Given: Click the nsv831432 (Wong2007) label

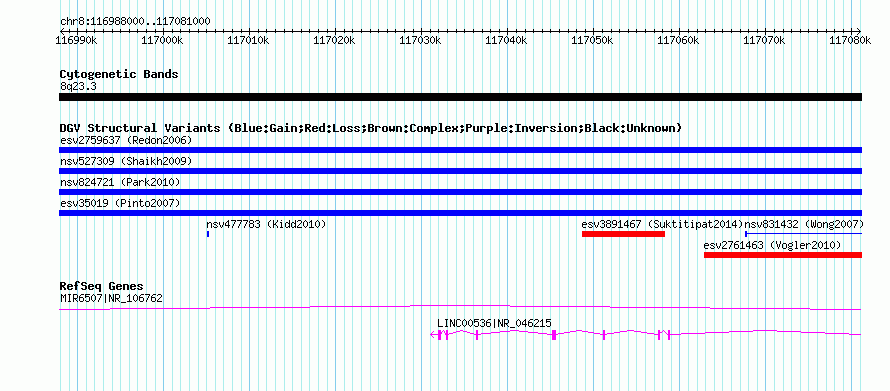Looking at the screenshot, I should coord(804,224).
